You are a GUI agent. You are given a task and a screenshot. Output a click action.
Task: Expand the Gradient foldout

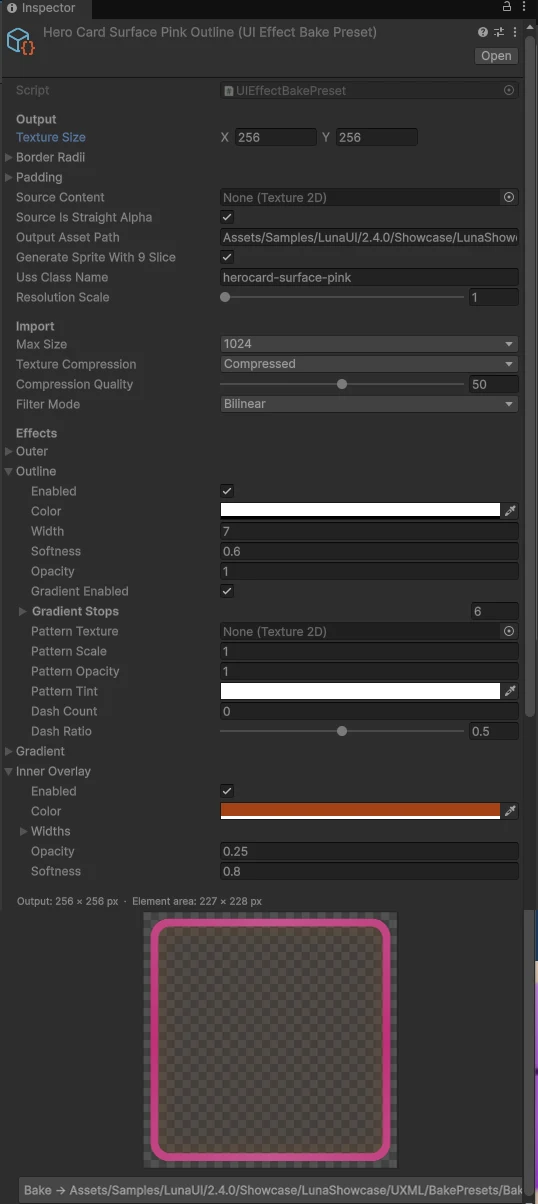click(9, 751)
